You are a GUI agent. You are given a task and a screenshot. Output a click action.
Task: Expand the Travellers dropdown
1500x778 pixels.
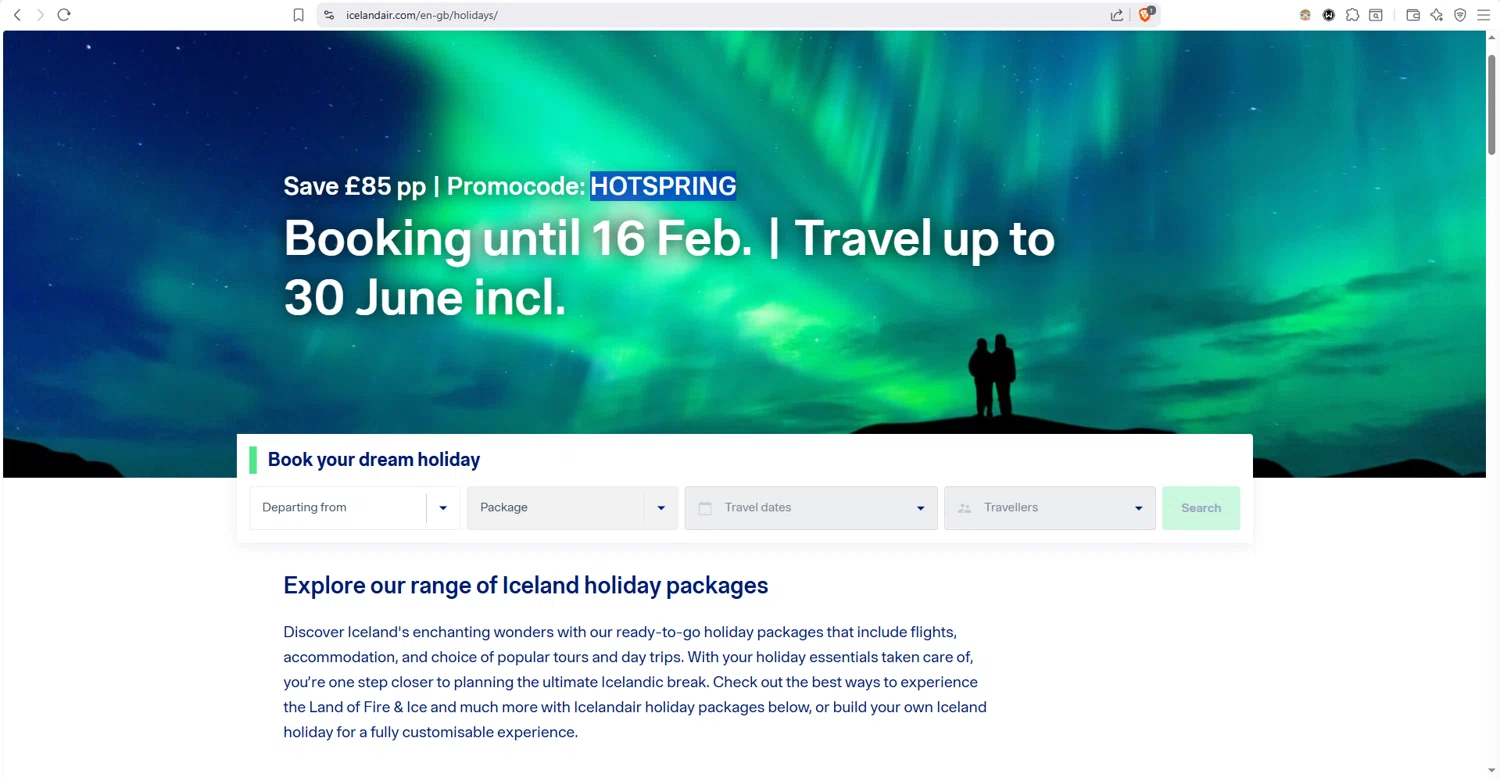click(x=1050, y=508)
